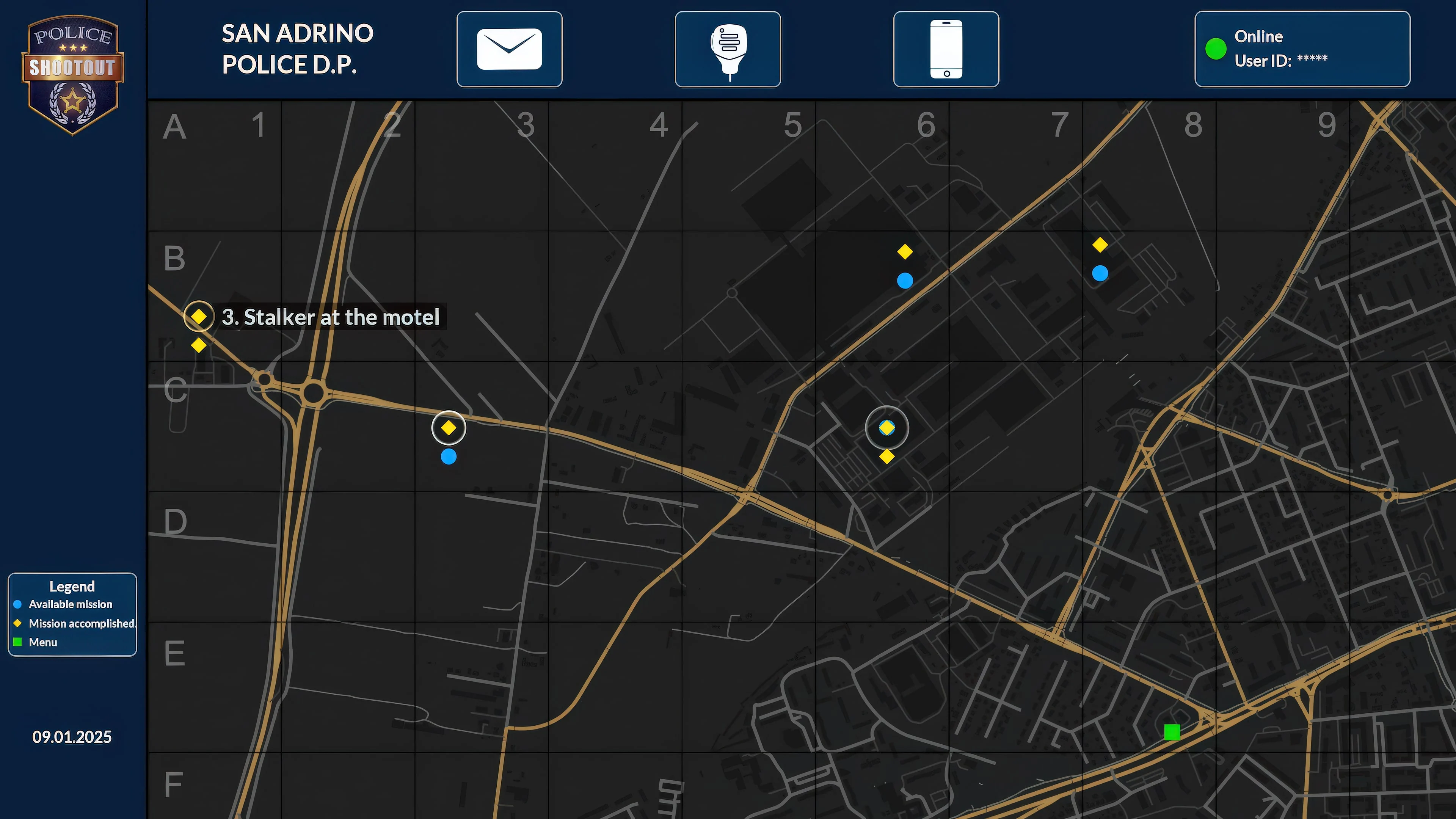This screenshot has height=819, width=1456.
Task: Select the highlighted mission diamond in grid C3
Action: pos(448,428)
